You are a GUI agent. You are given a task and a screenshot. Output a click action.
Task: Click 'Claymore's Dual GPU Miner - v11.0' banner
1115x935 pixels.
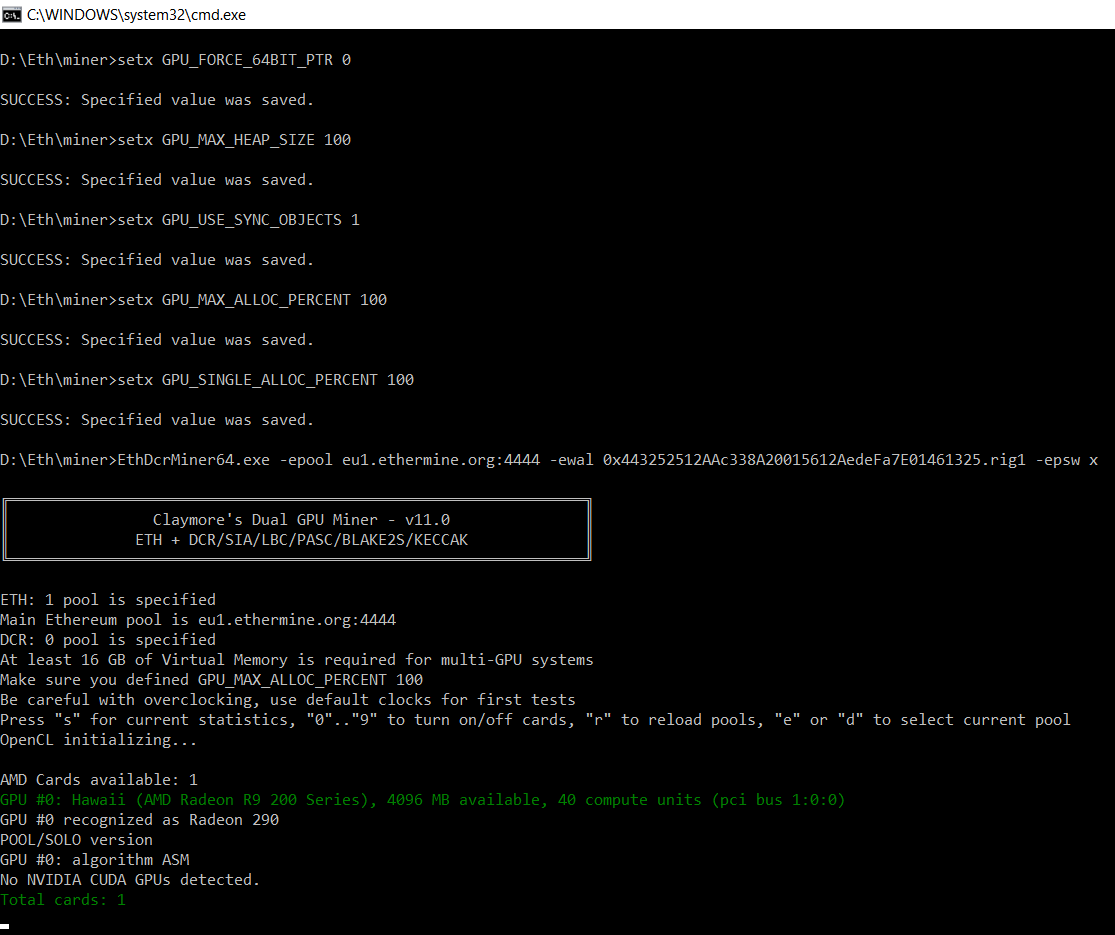(x=301, y=520)
